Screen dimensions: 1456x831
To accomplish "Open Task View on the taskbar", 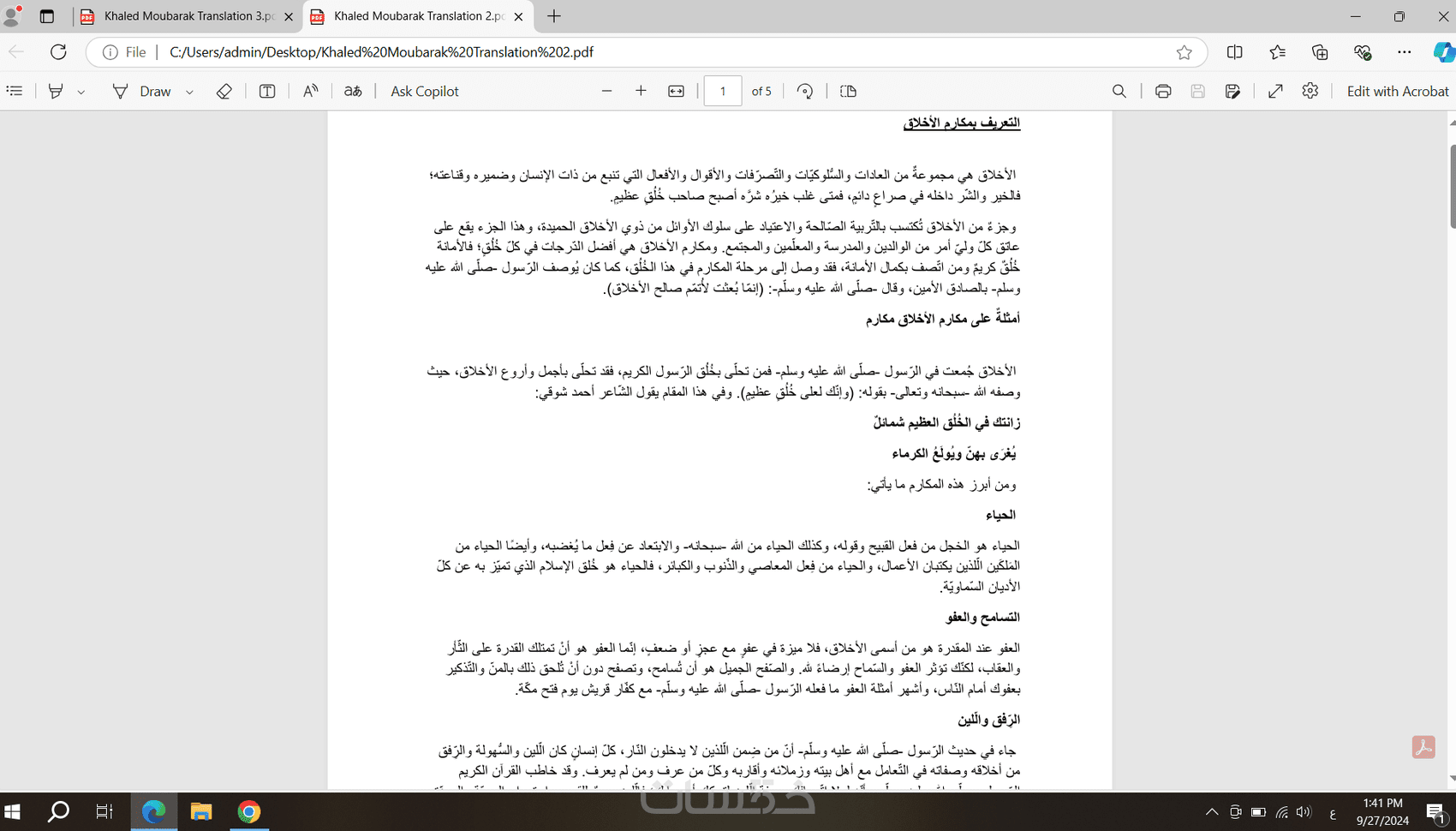I will click(104, 811).
